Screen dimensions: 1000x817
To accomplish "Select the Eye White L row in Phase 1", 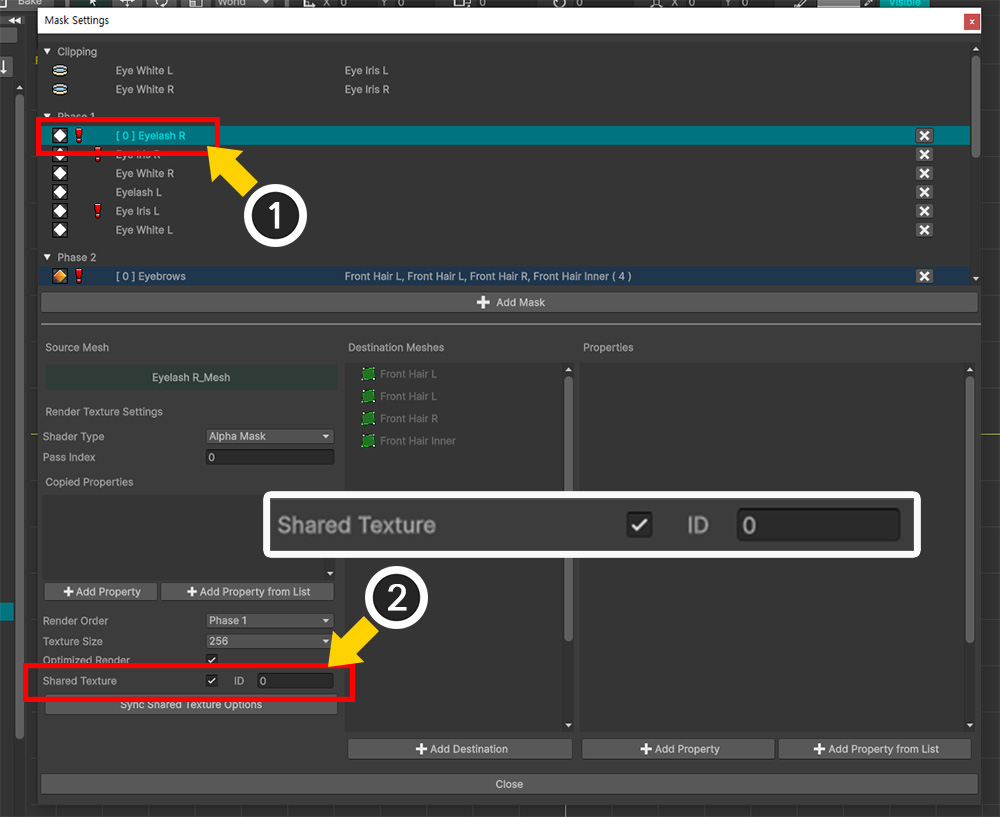I will pos(504,230).
